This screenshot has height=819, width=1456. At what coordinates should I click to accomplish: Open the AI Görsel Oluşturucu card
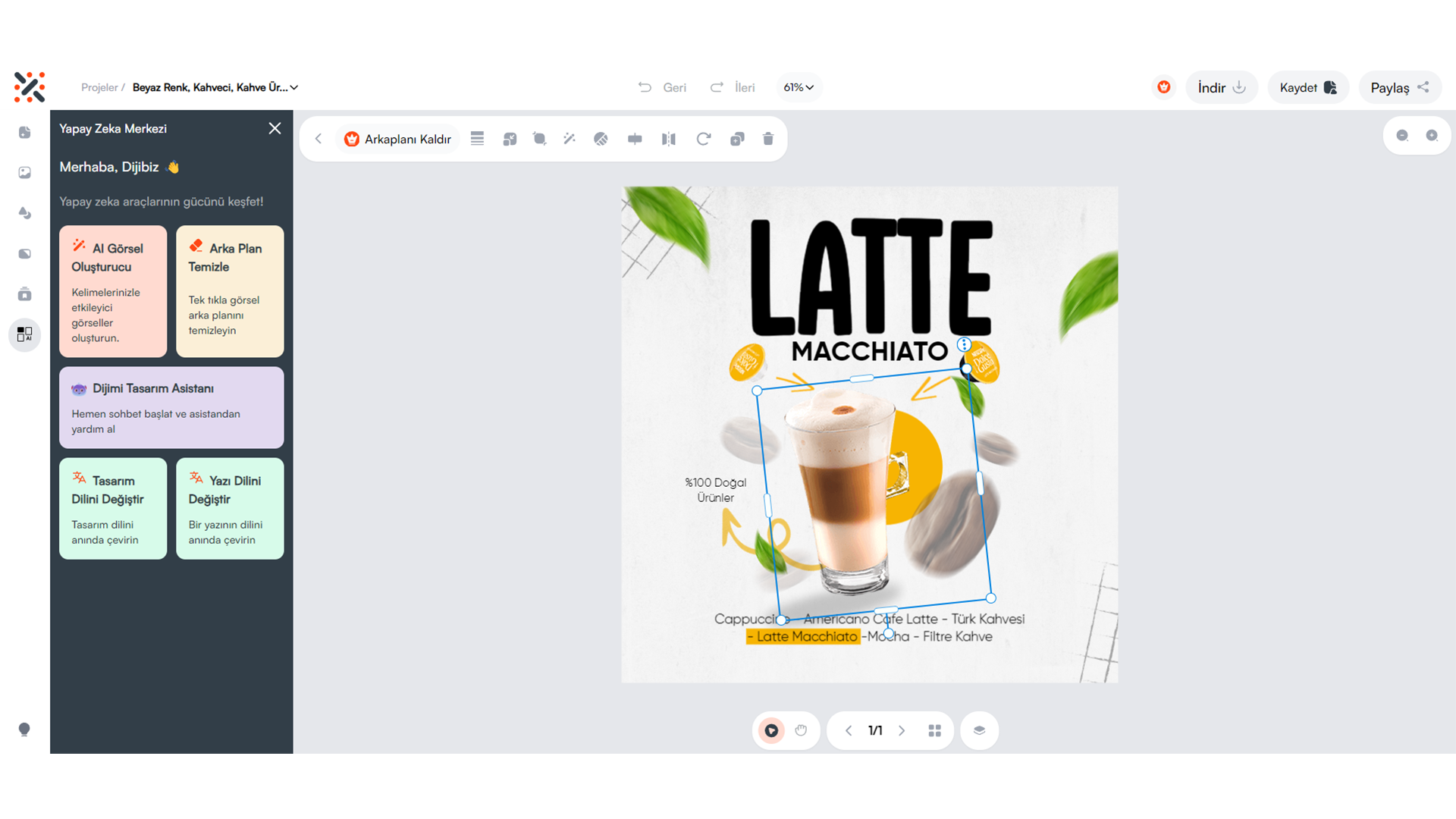(113, 291)
